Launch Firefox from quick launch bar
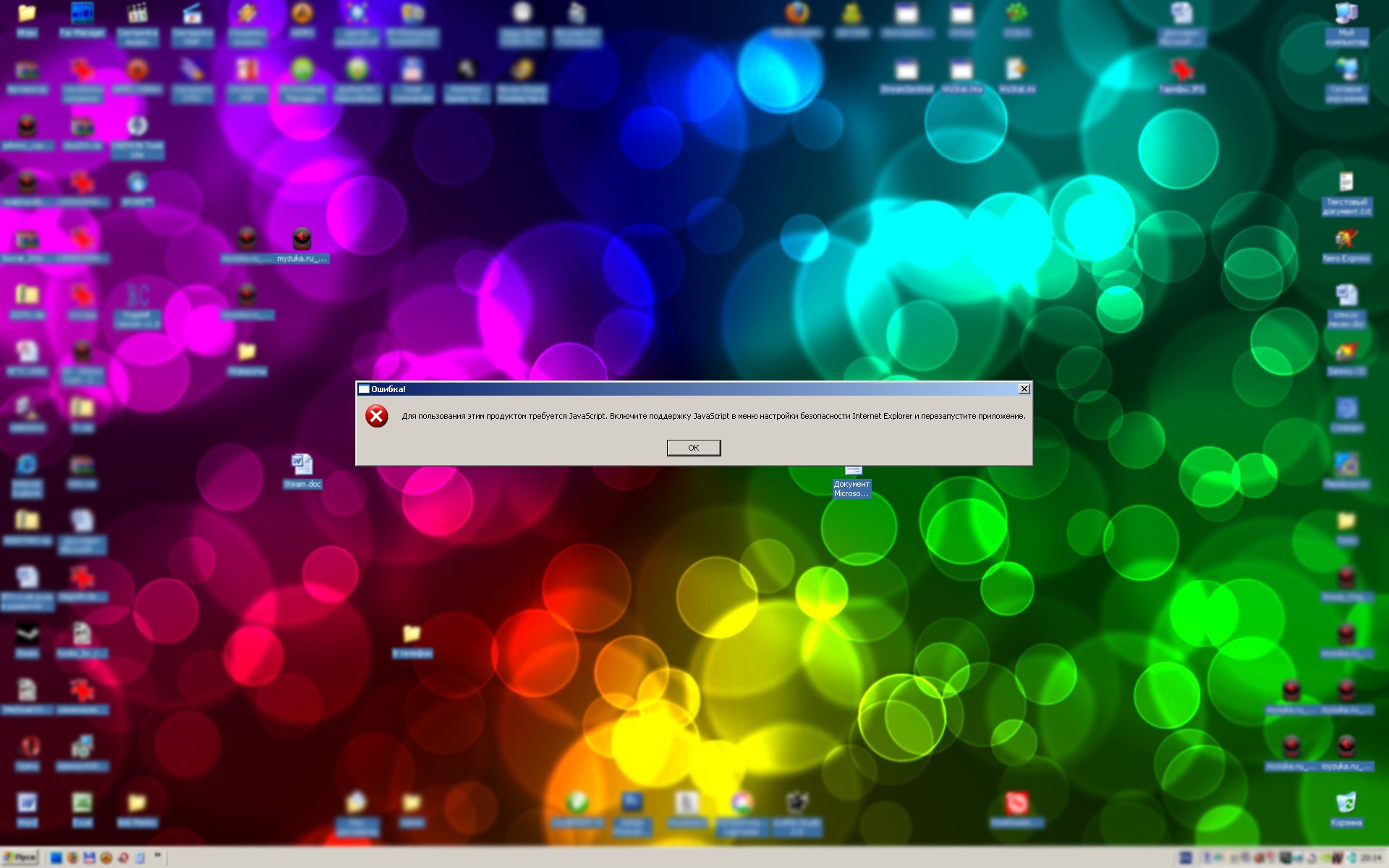1389x868 pixels. pyautogui.click(x=72, y=858)
